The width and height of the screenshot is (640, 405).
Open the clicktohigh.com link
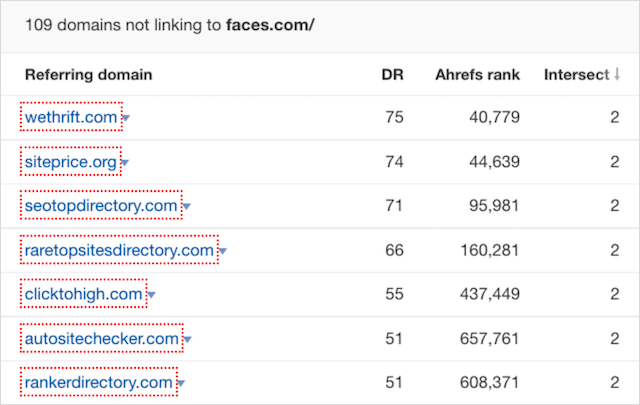pos(84,294)
